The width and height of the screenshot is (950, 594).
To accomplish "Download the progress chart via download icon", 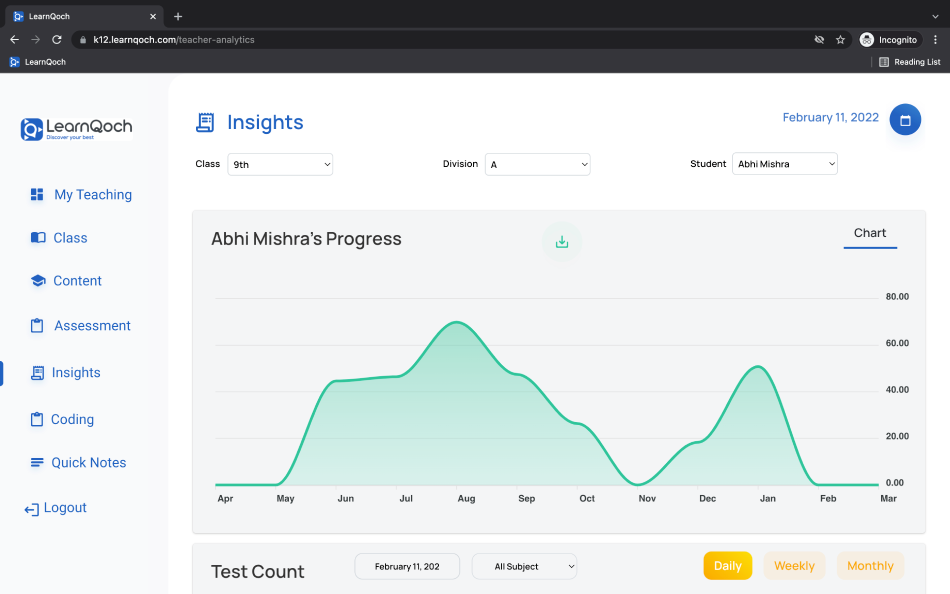I will click(x=562, y=242).
